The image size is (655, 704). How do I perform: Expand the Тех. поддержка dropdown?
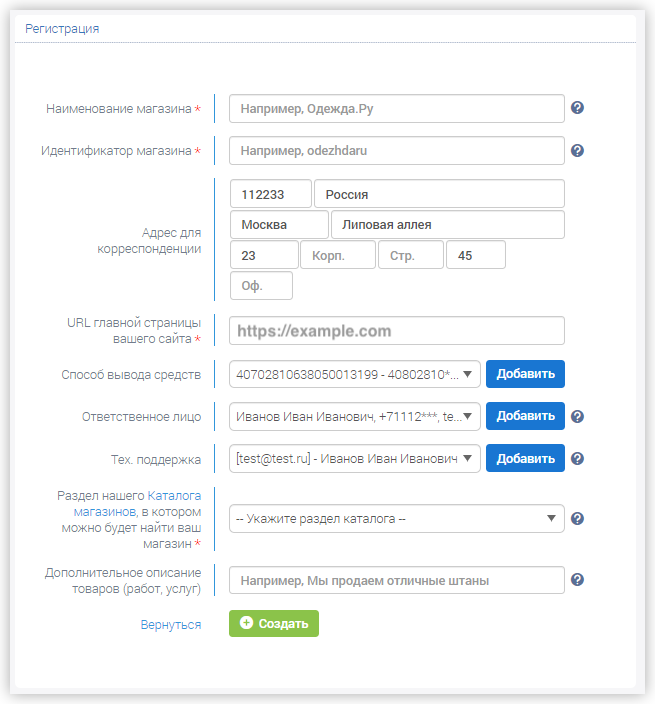355,458
